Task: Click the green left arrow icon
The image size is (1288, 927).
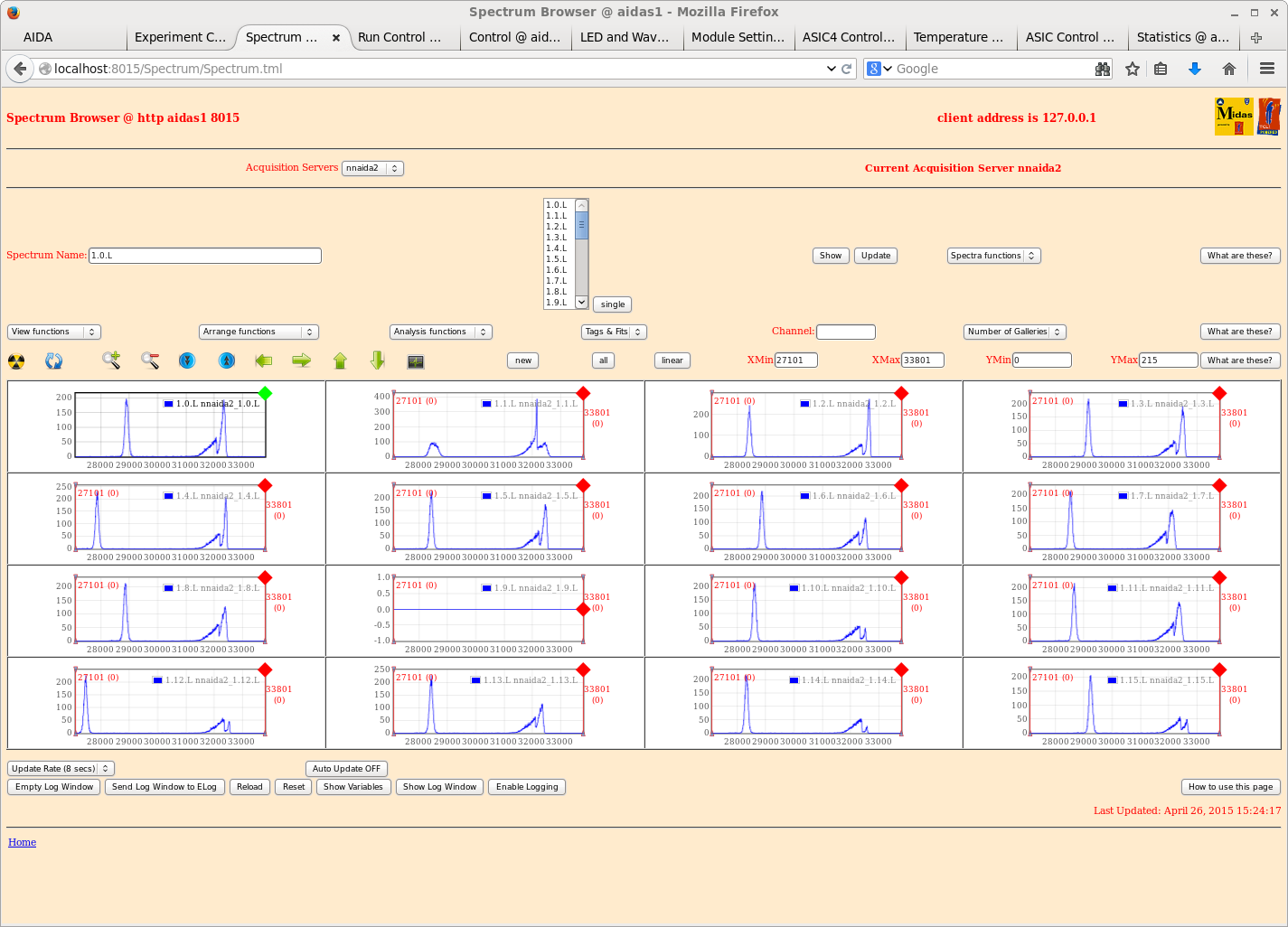Action: [x=264, y=360]
